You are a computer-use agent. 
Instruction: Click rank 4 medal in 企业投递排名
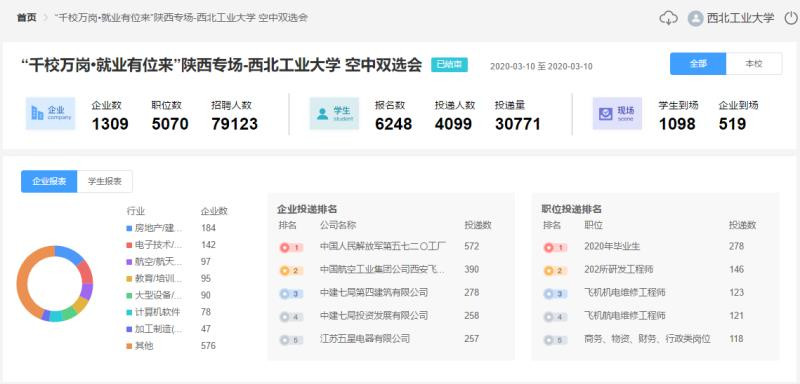tap(291, 317)
